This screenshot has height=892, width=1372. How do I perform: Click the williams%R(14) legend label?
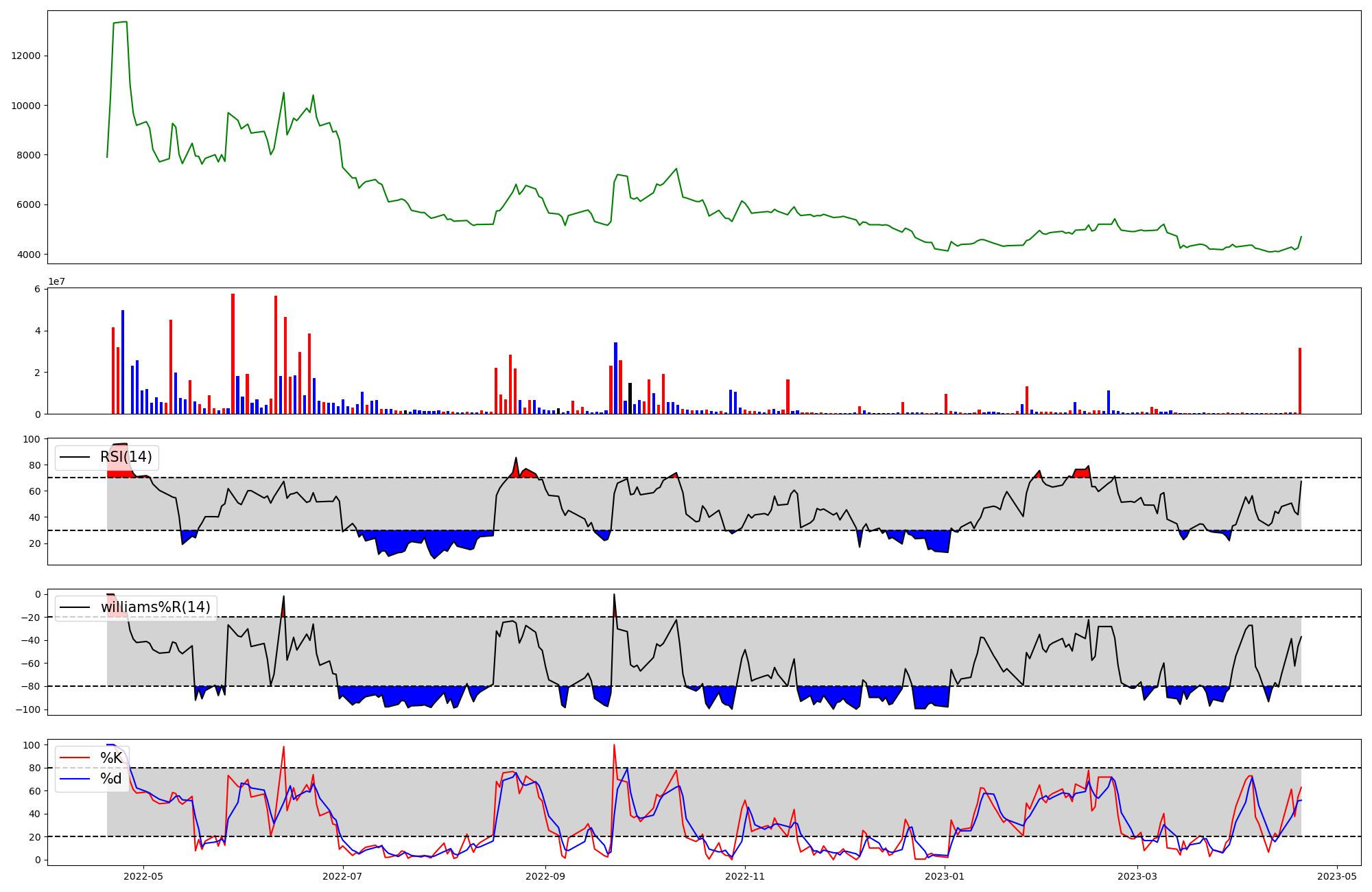(x=156, y=607)
